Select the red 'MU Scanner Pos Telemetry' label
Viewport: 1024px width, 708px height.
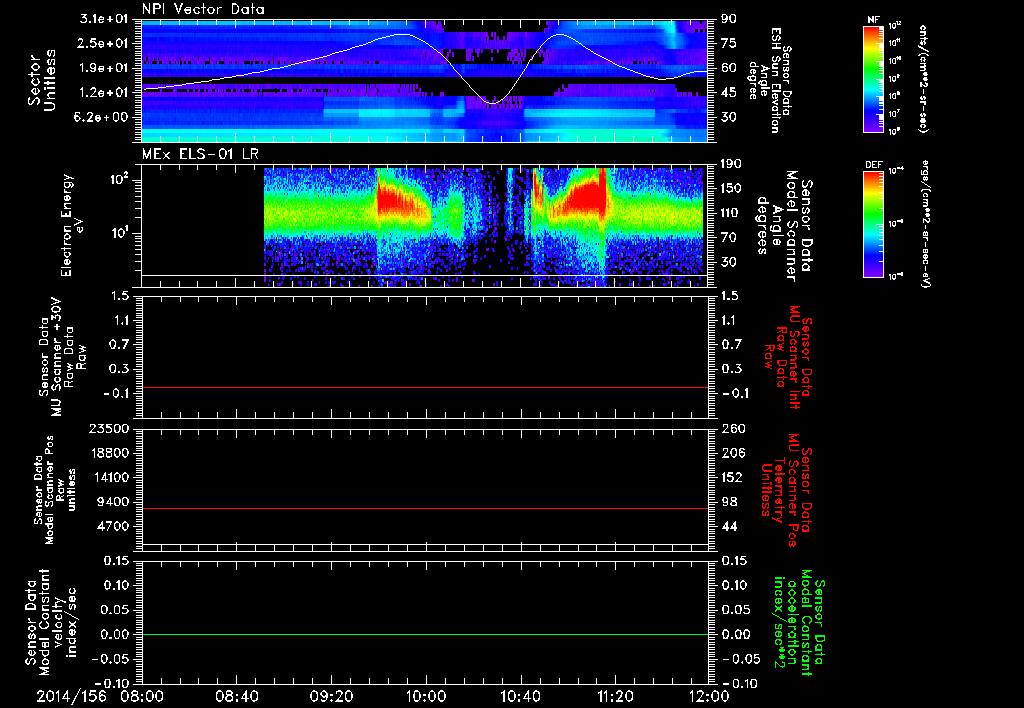786,490
